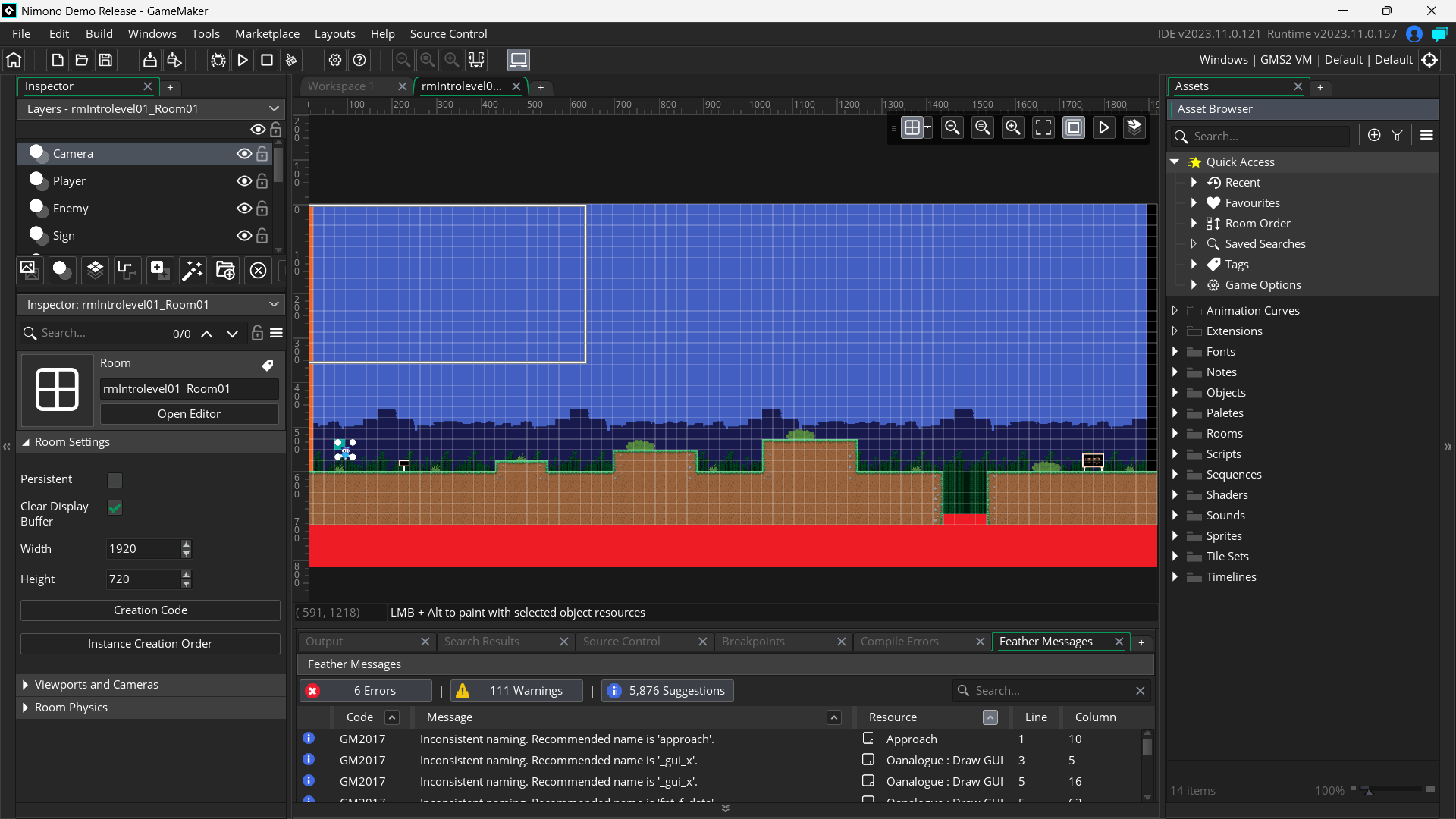The image size is (1456, 819).
Task: Uncheck Clear Display Buffer checkbox
Action: tap(115, 507)
